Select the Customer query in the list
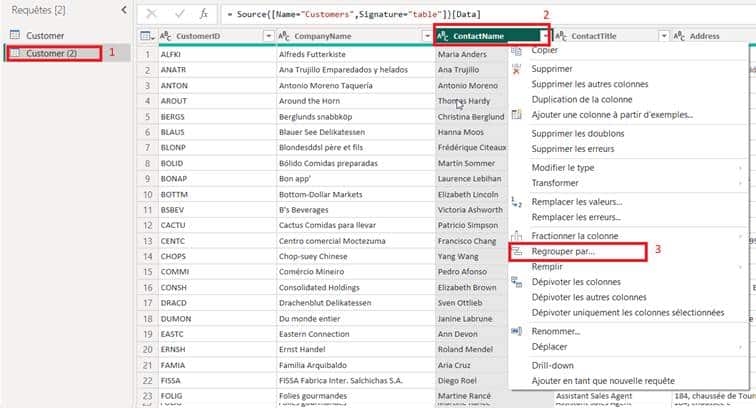This screenshot has width=756, height=408. (45, 36)
